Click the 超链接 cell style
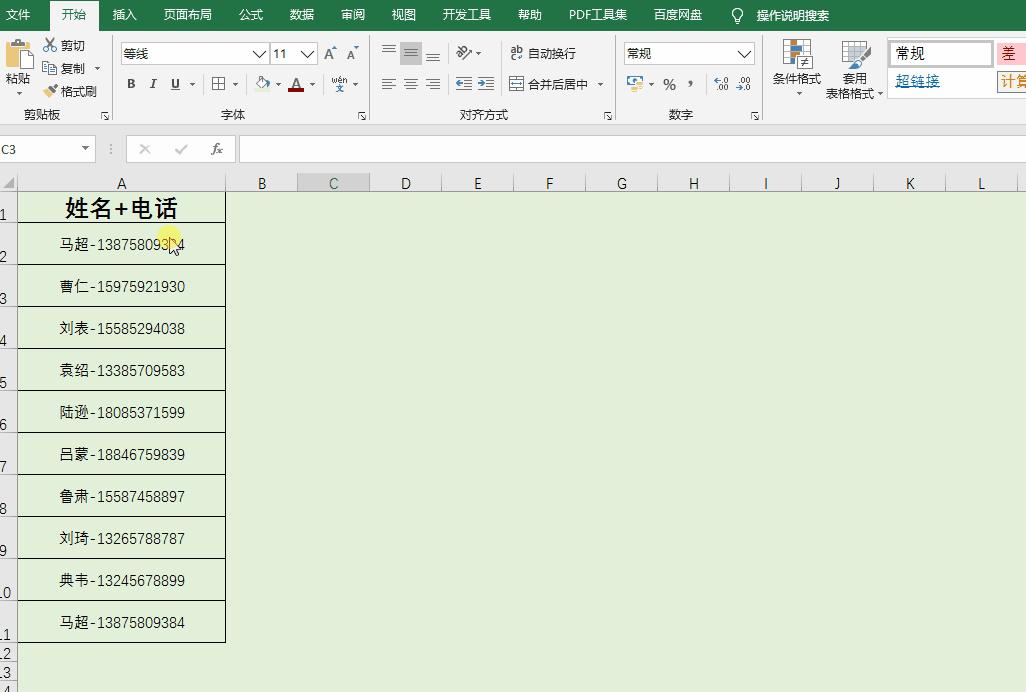Screen dimensions: 1026x692 click(x=918, y=81)
